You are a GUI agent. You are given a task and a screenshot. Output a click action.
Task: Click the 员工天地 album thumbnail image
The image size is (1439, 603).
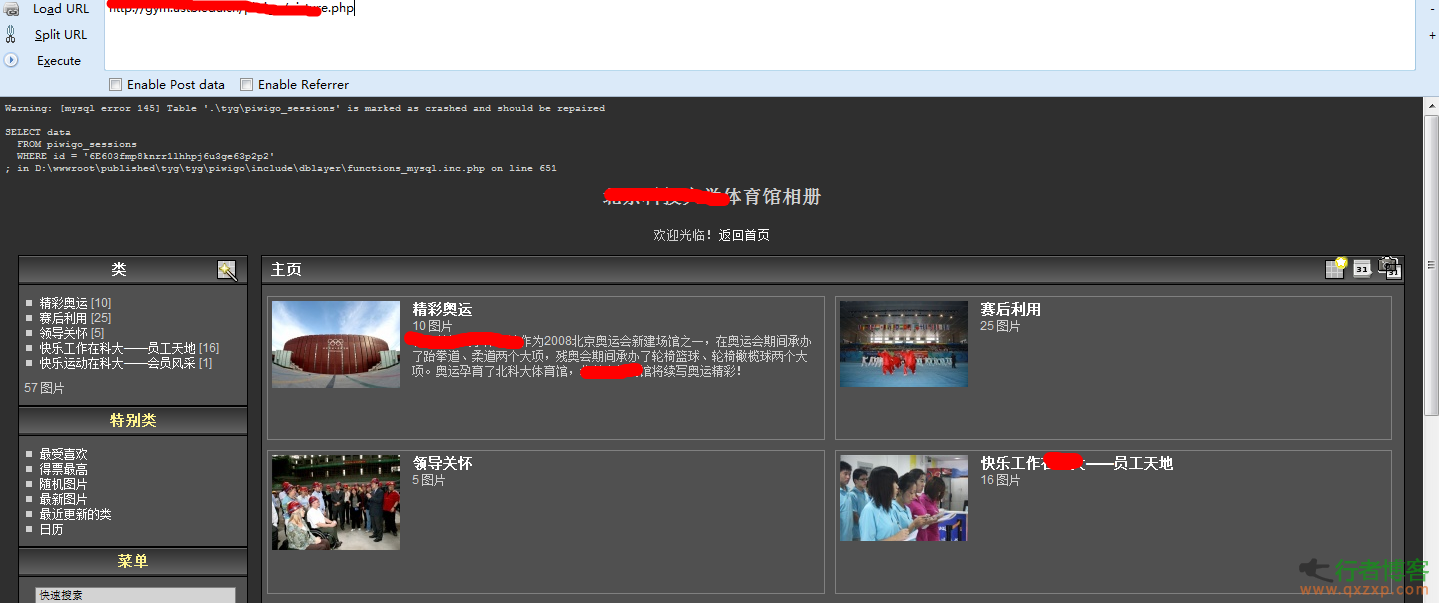coord(904,498)
